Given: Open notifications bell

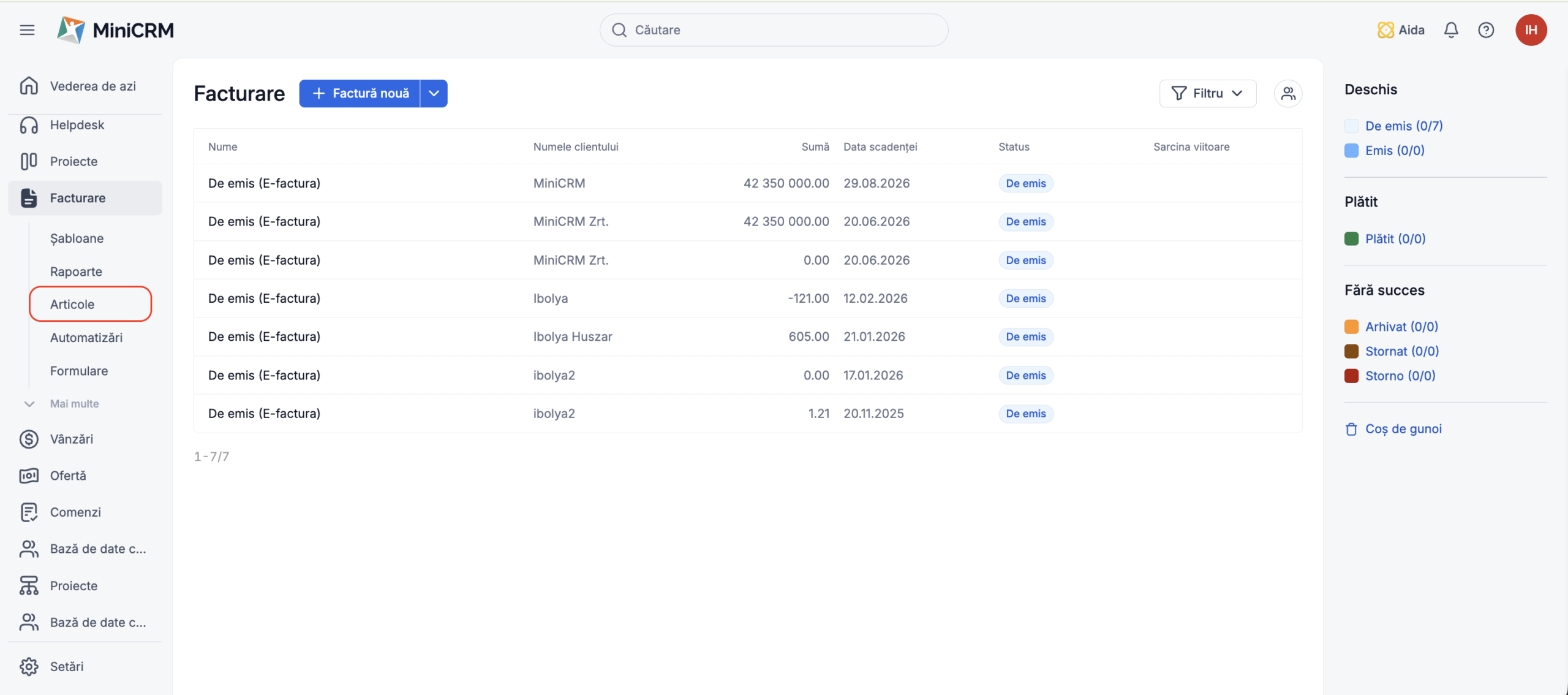Looking at the screenshot, I should click(x=1451, y=30).
